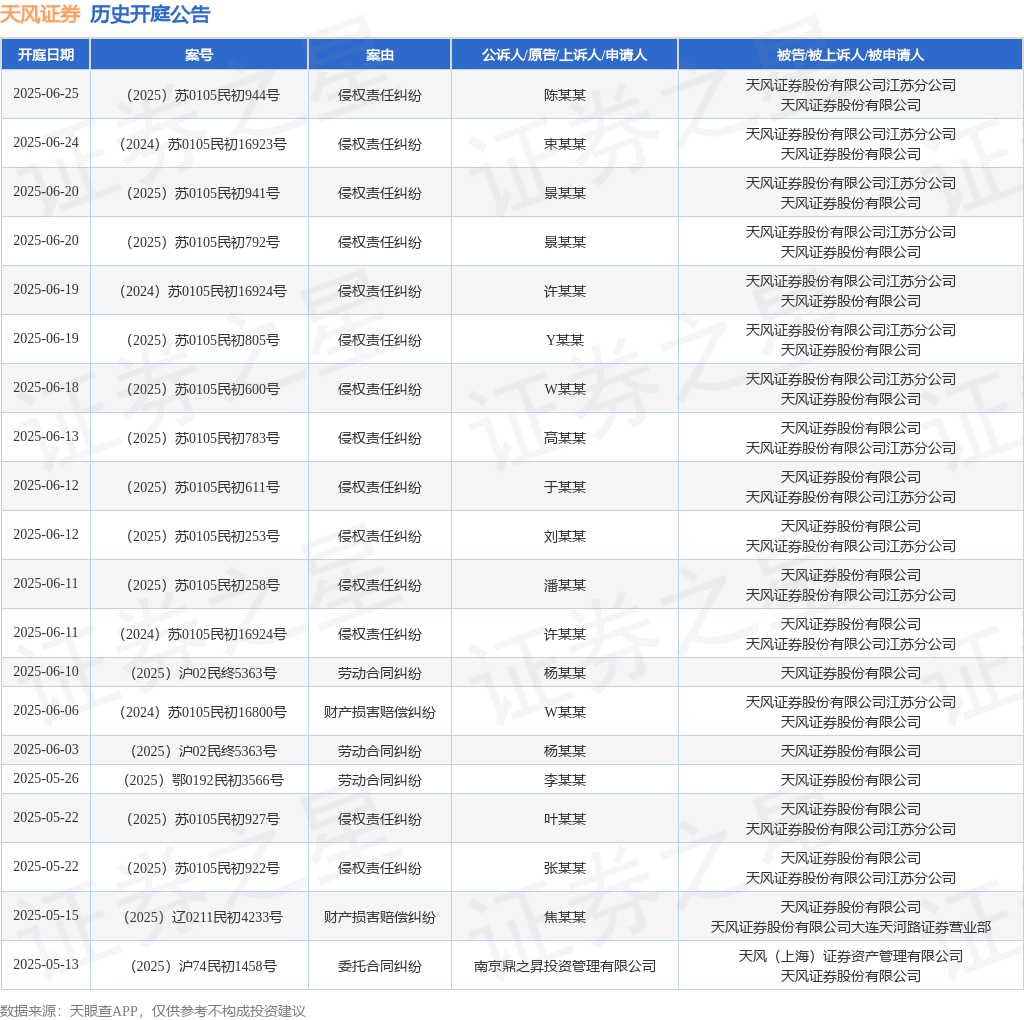Screen dimensions: 1024x1020
Task: Click plaintiff 叶某某
Action: pos(565,820)
